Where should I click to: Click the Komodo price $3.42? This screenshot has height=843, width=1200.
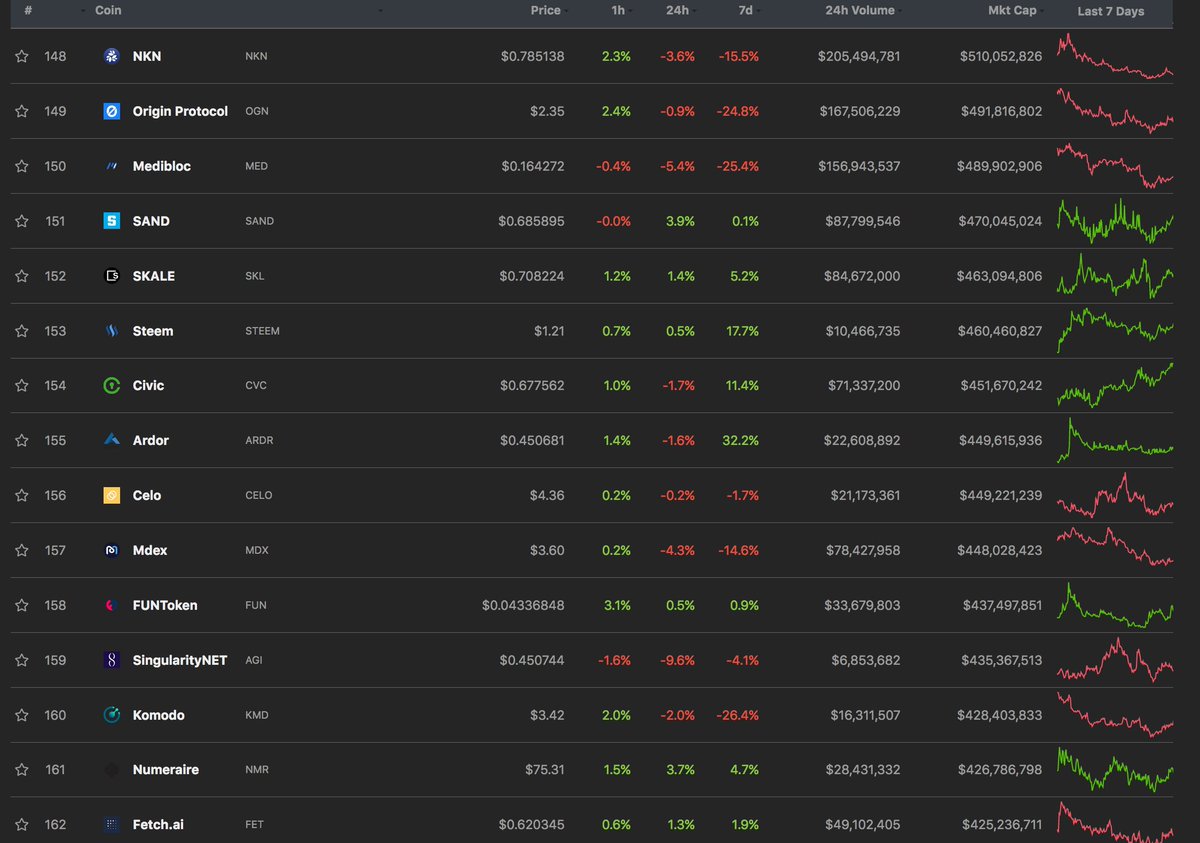(547, 715)
